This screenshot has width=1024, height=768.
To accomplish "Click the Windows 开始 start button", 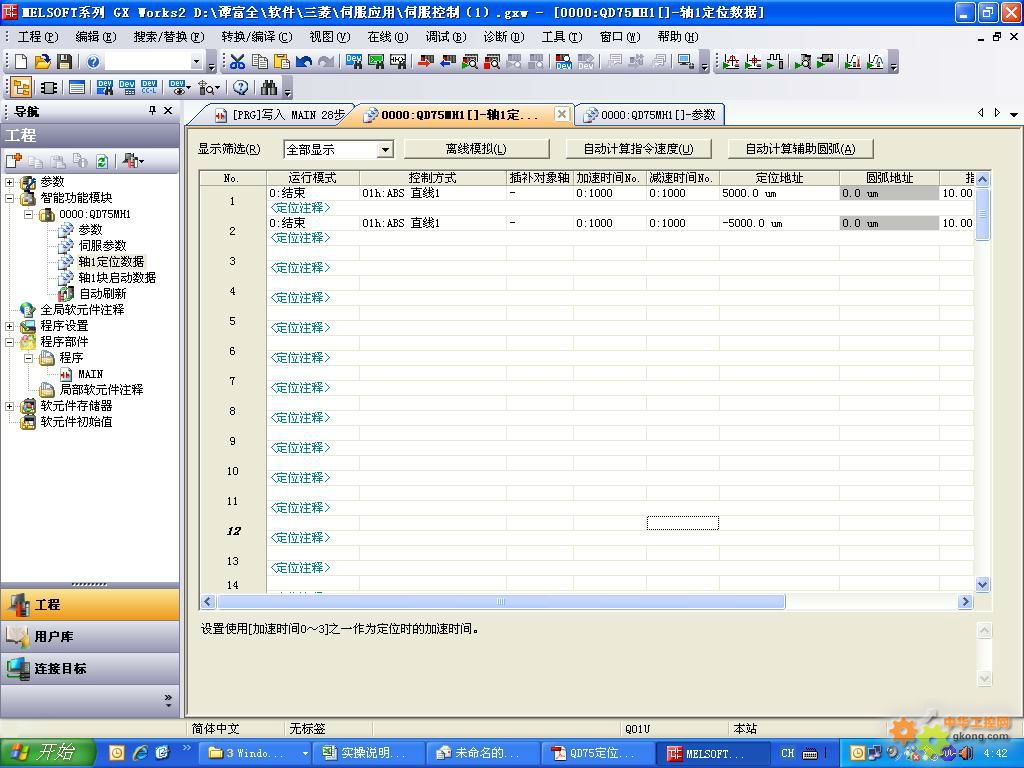I will (48, 753).
